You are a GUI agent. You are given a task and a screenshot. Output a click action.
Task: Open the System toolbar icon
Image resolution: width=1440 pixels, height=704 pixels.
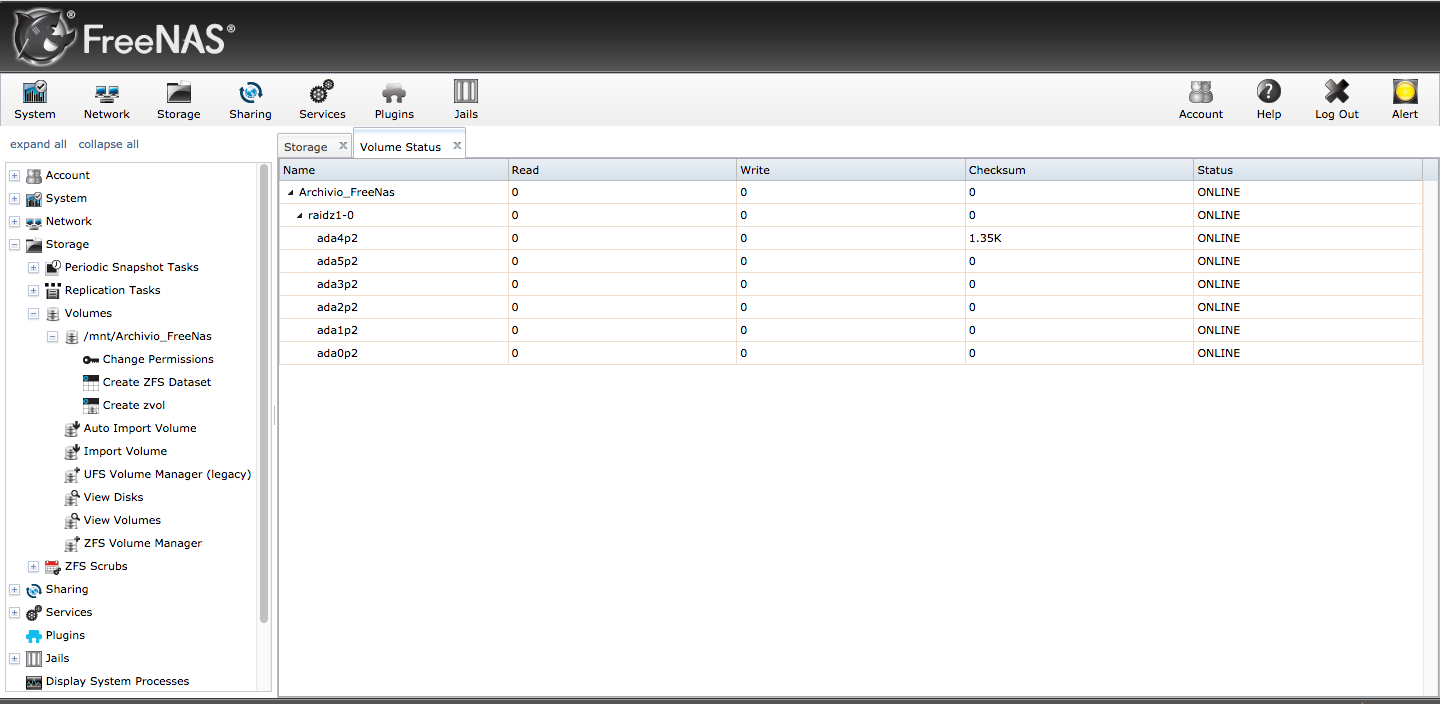pyautogui.click(x=35, y=93)
